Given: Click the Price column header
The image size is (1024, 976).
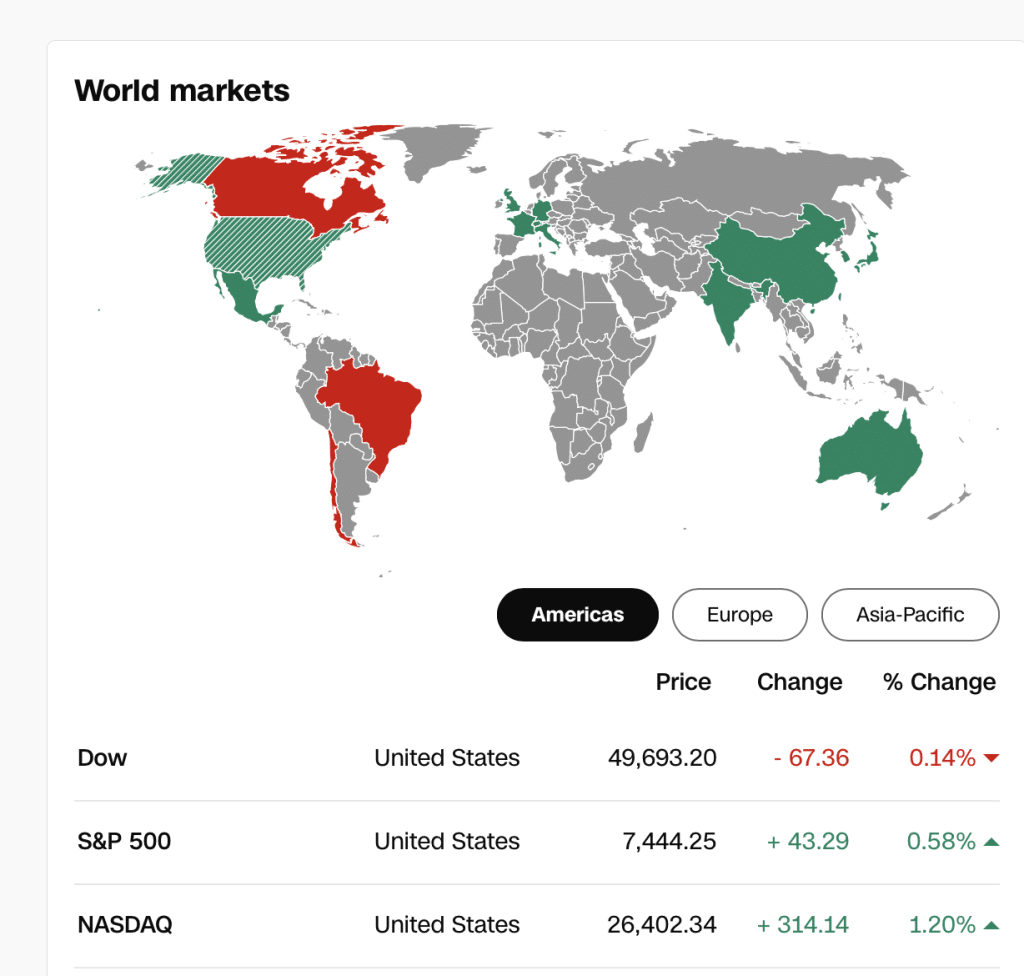Looking at the screenshot, I should (683, 682).
